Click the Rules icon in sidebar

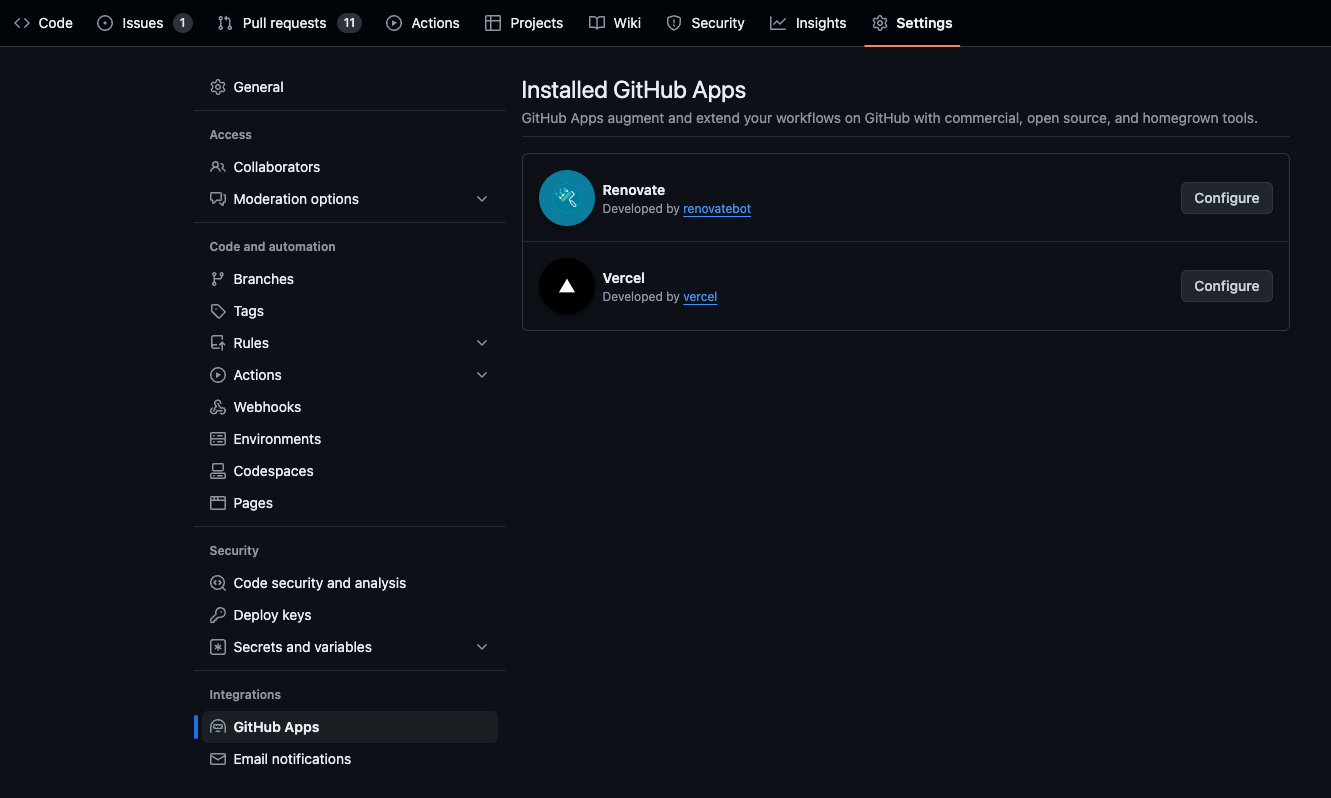pos(218,343)
